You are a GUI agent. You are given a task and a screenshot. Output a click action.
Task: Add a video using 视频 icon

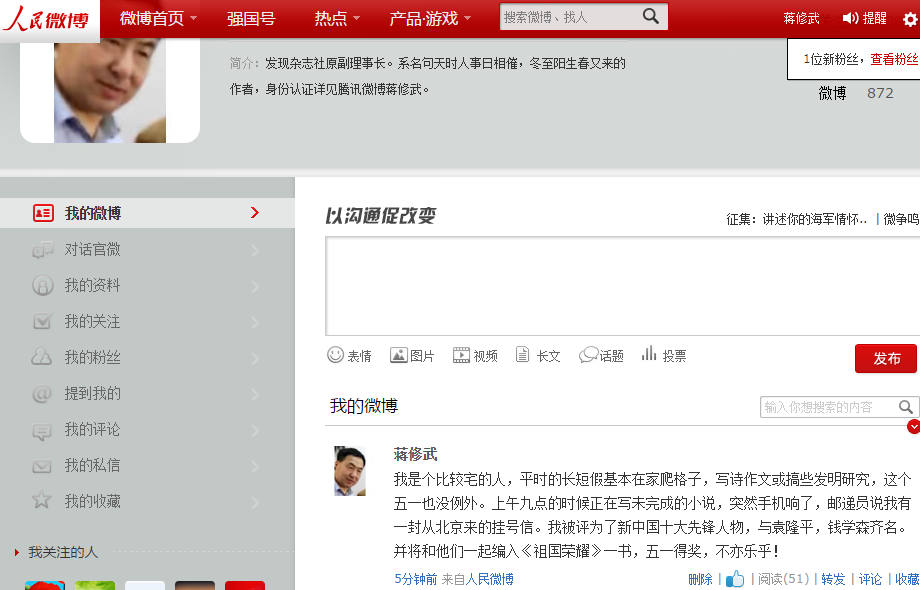click(x=461, y=355)
